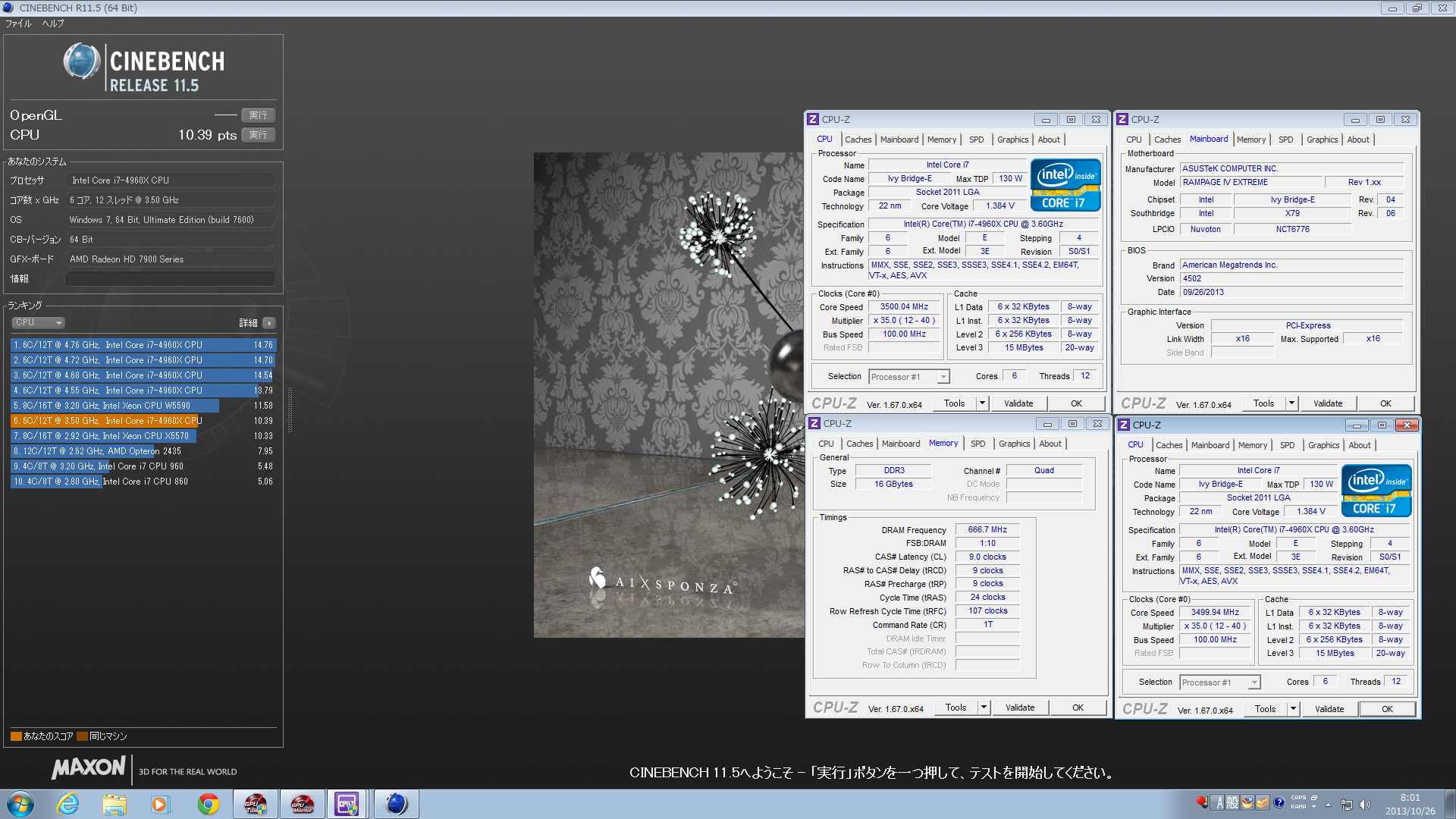Click the GPU Tweak taskbar icon
This screenshot has width=1456, height=819.
click(x=256, y=804)
